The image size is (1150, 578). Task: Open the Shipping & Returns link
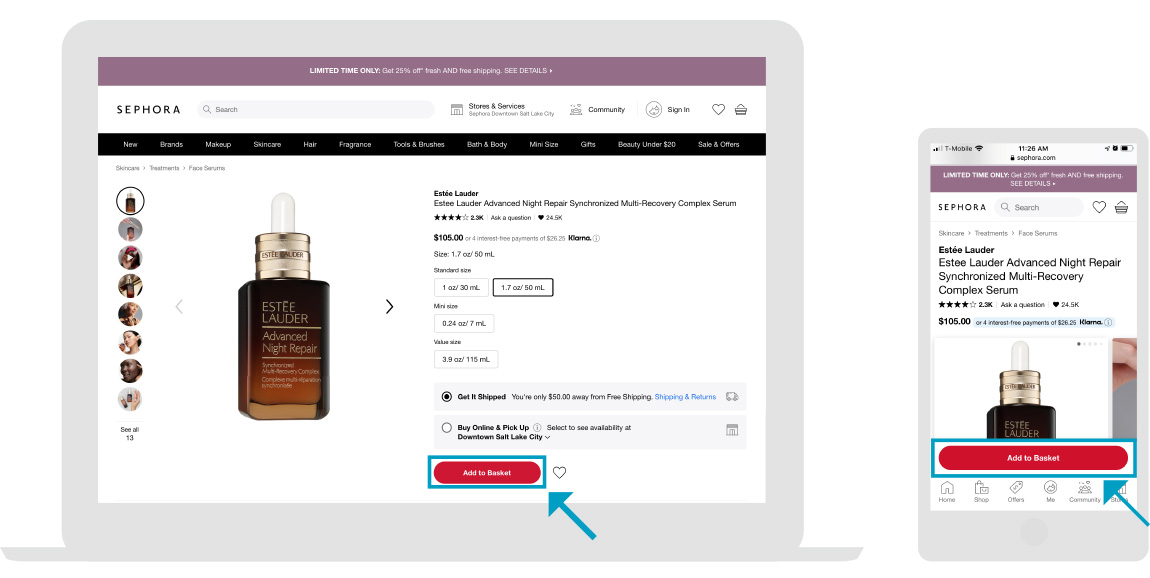tap(685, 397)
